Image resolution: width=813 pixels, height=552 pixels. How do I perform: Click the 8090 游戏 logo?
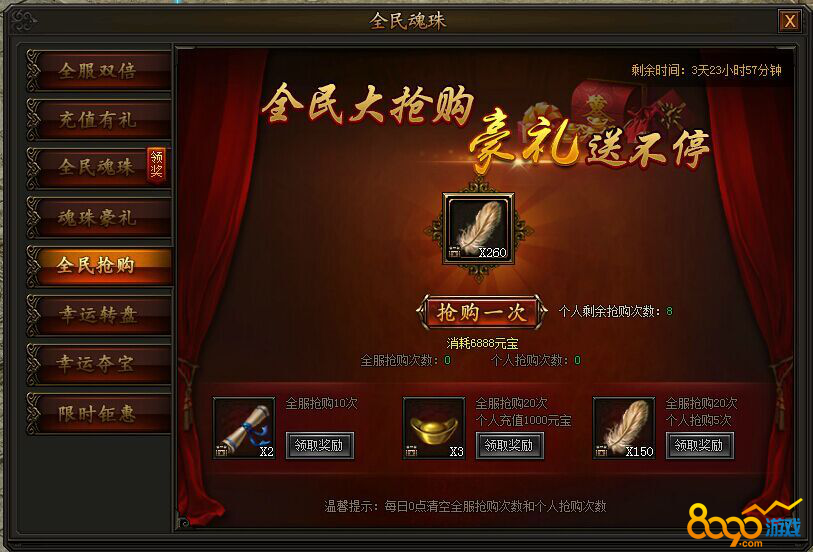744,523
